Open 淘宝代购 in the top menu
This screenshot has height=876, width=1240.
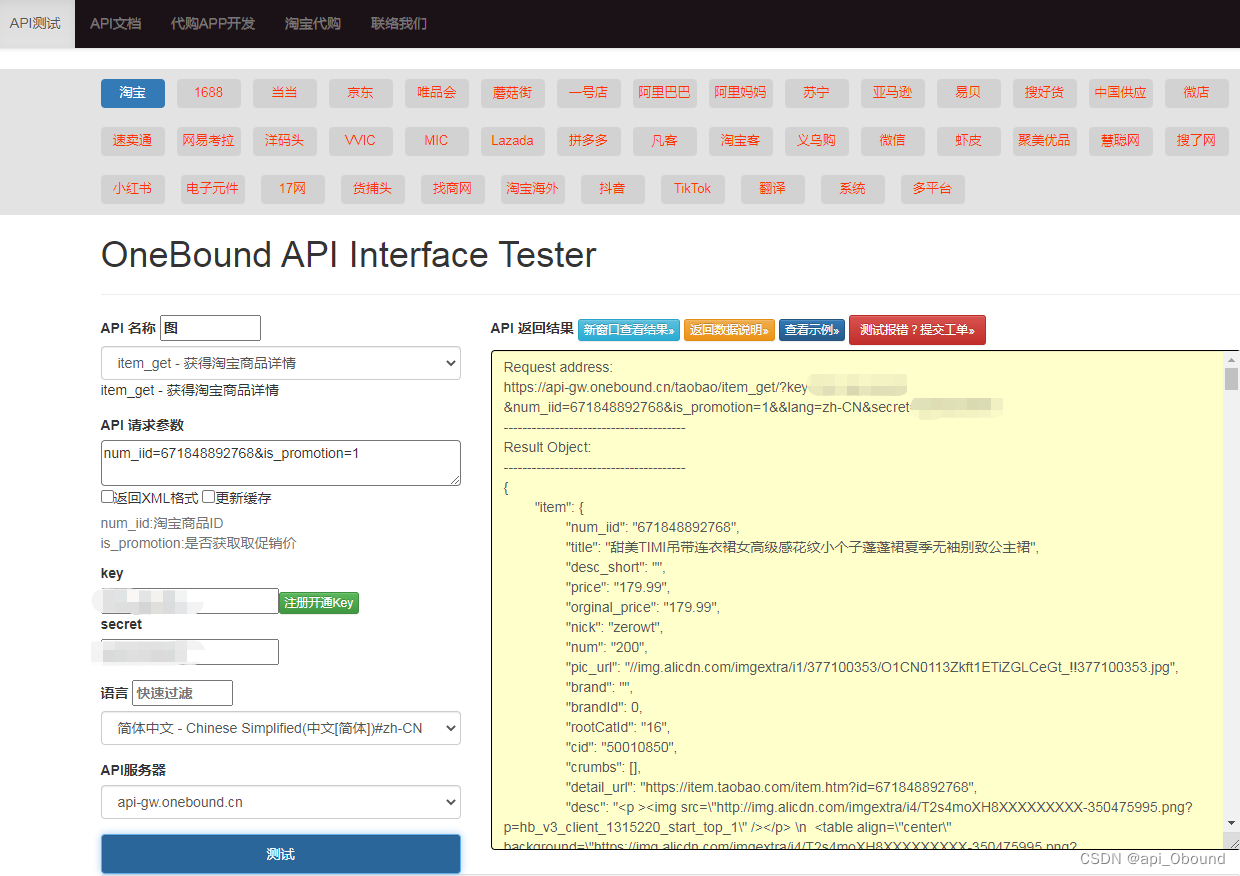[312, 23]
